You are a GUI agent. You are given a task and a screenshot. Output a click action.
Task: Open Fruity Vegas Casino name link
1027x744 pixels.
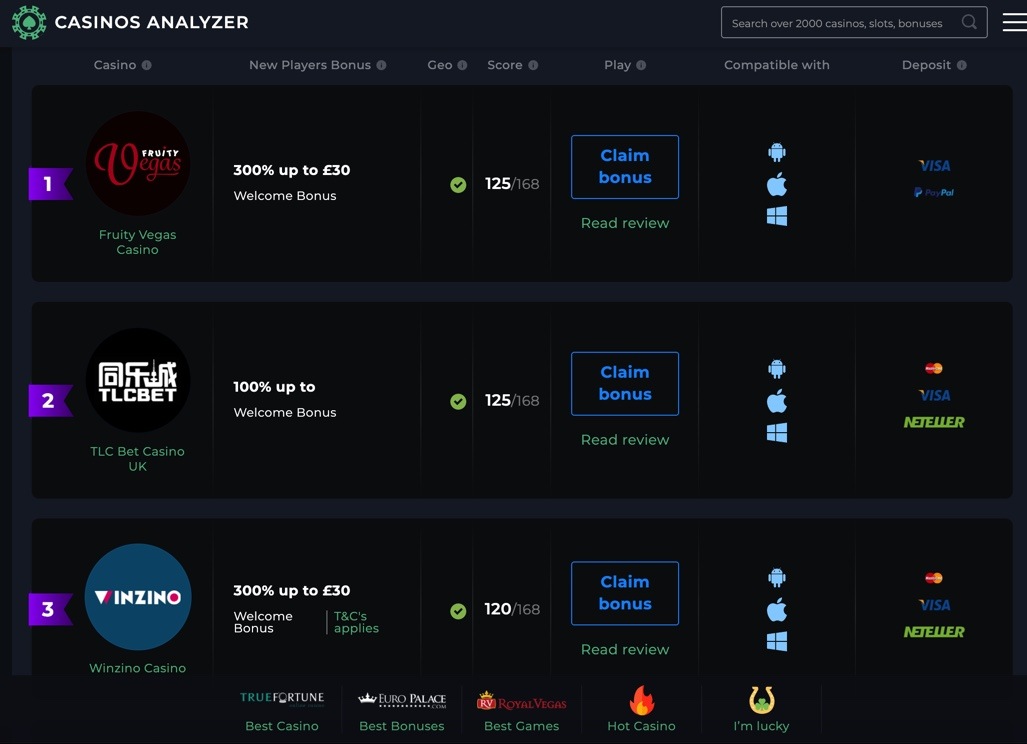click(138, 242)
